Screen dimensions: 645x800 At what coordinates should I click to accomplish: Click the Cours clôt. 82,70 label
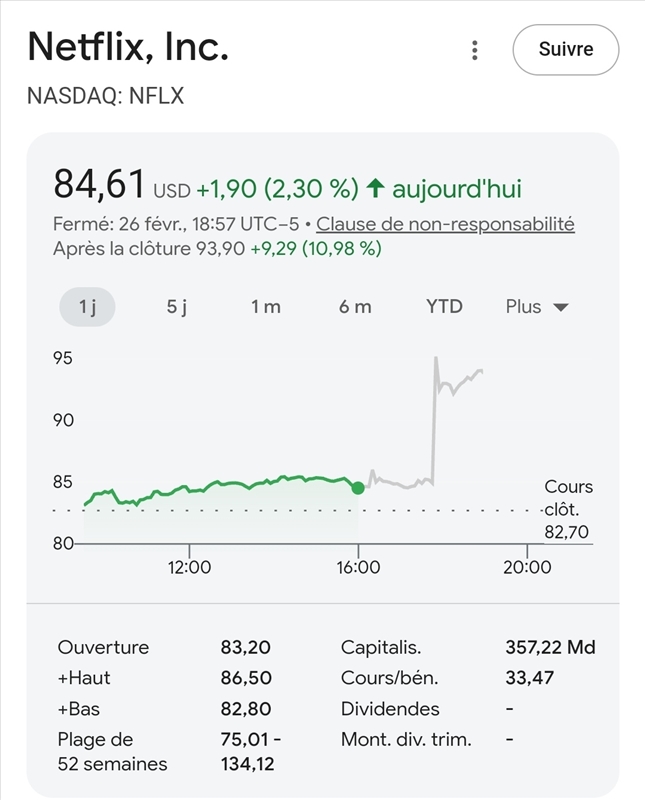coord(568,510)
